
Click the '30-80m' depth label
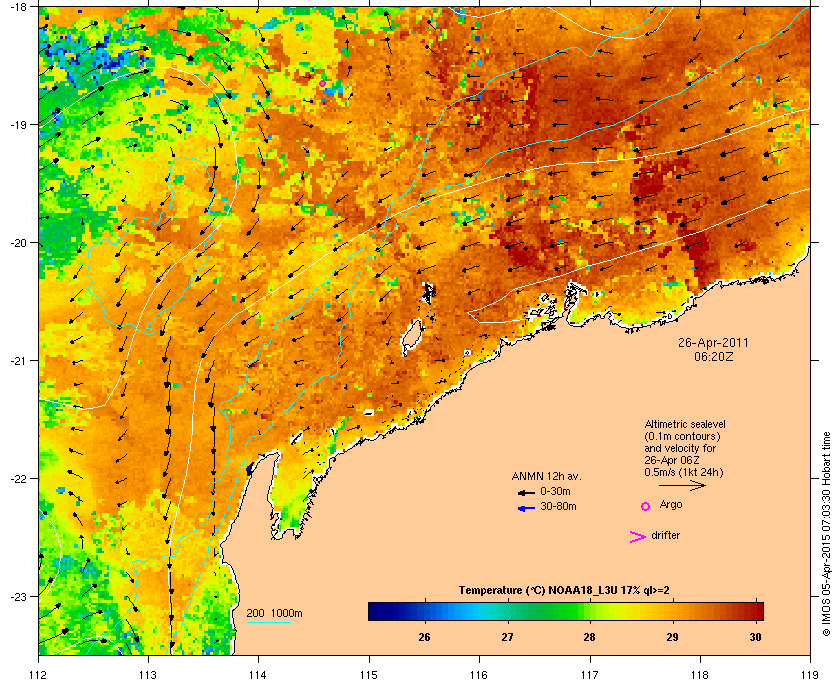pyautogui.click(x=558, y=506)
